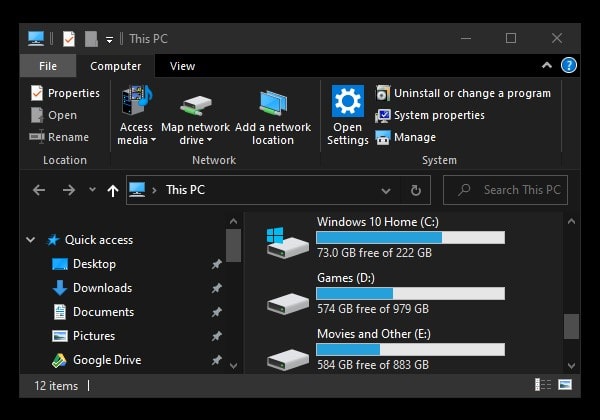
Task: Switch to large icons view in status bar
Action: coord(565,385)
